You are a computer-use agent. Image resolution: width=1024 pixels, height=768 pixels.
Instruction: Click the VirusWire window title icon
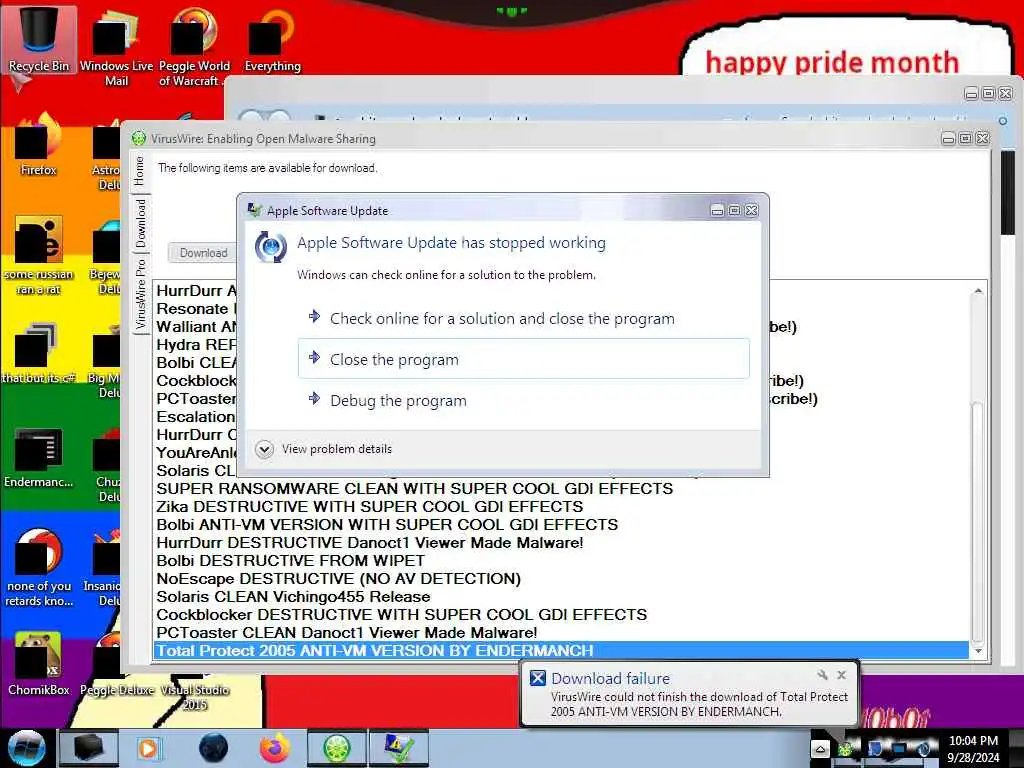(139, 138)
